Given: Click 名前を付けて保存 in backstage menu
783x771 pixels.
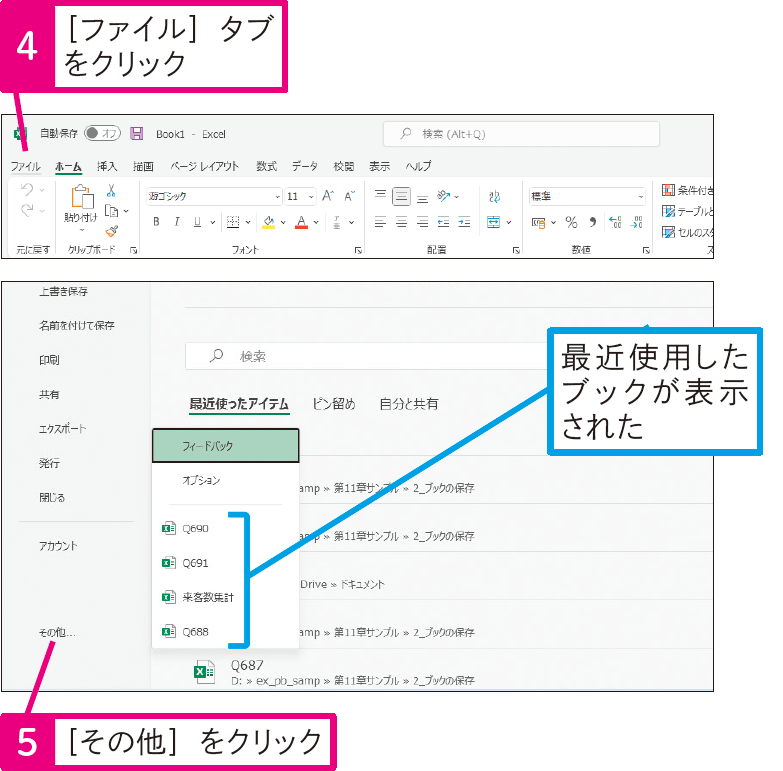Looking at the screenshot, I should coord(77,326).
